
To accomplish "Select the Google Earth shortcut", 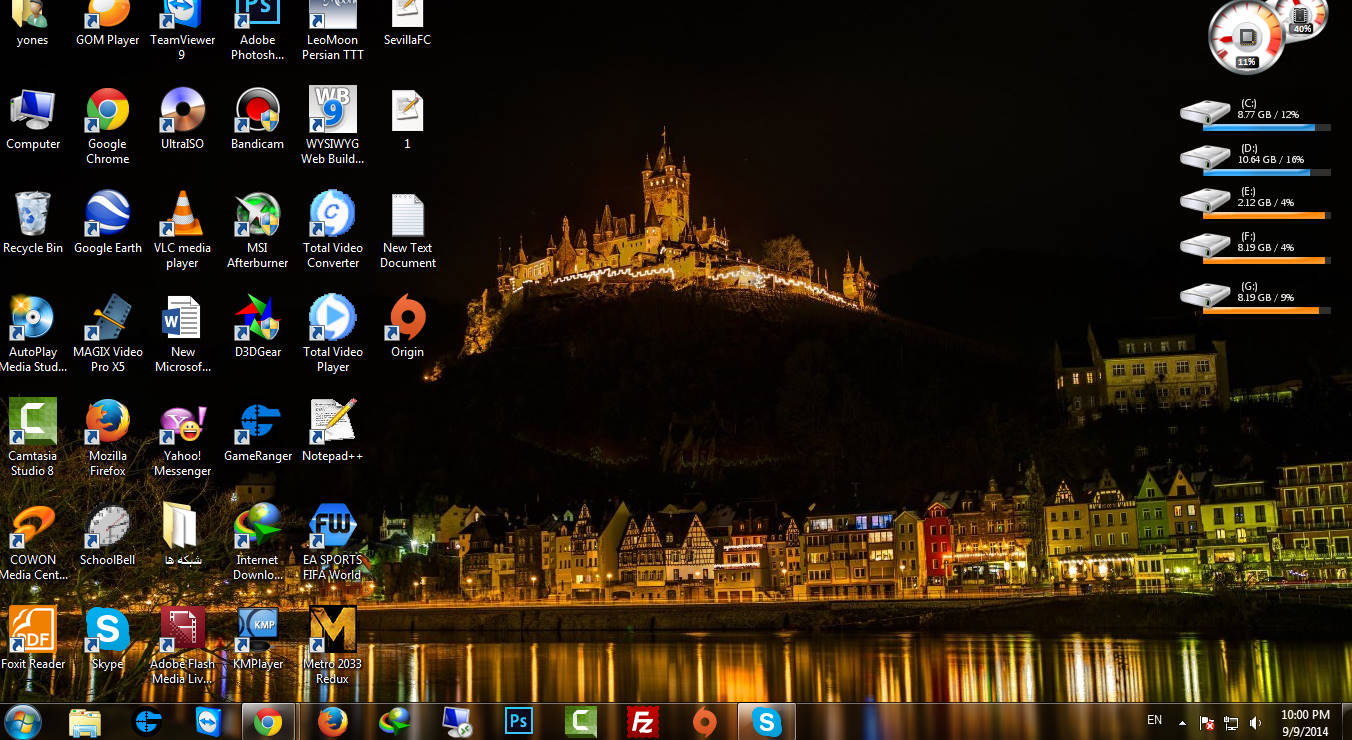I will coord(107,223).
